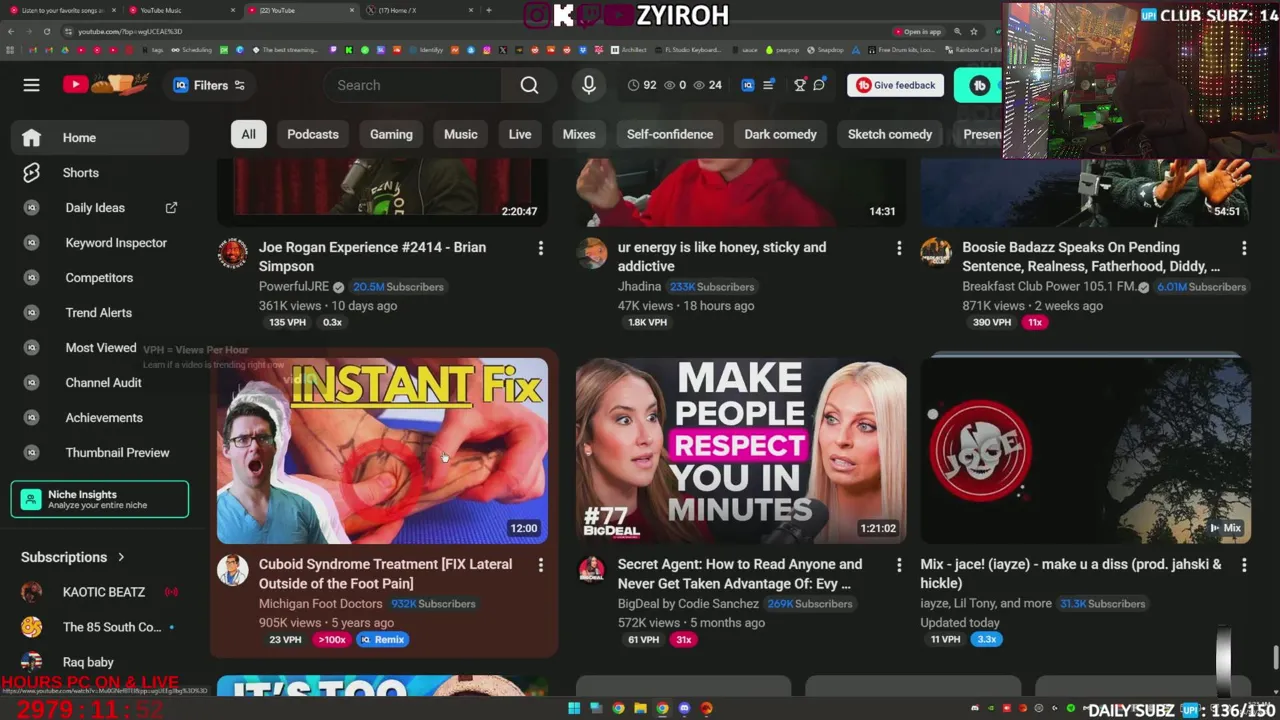The width and height of the screenshot is (1280, 720).
Task: Open more options for Boosie Badazz video
Action: click(x=1244, y=247)
